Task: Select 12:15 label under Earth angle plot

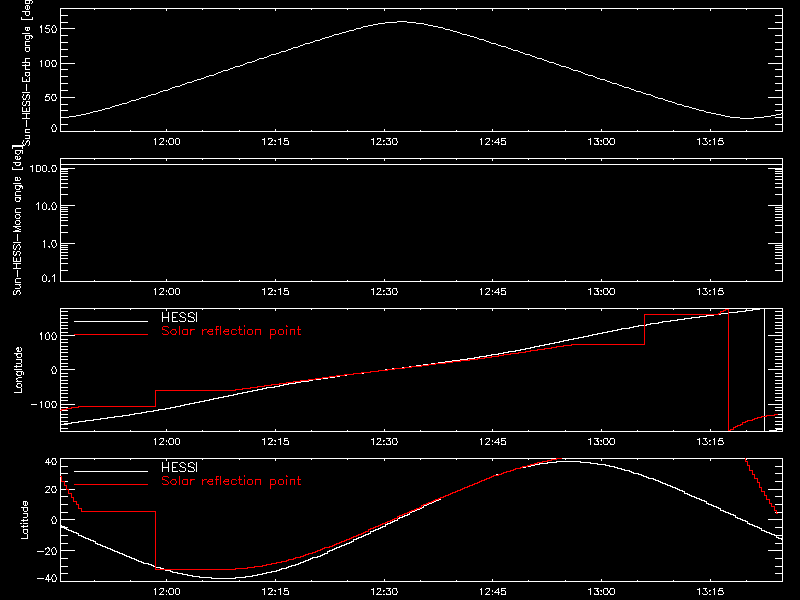Action: [275, 141]
